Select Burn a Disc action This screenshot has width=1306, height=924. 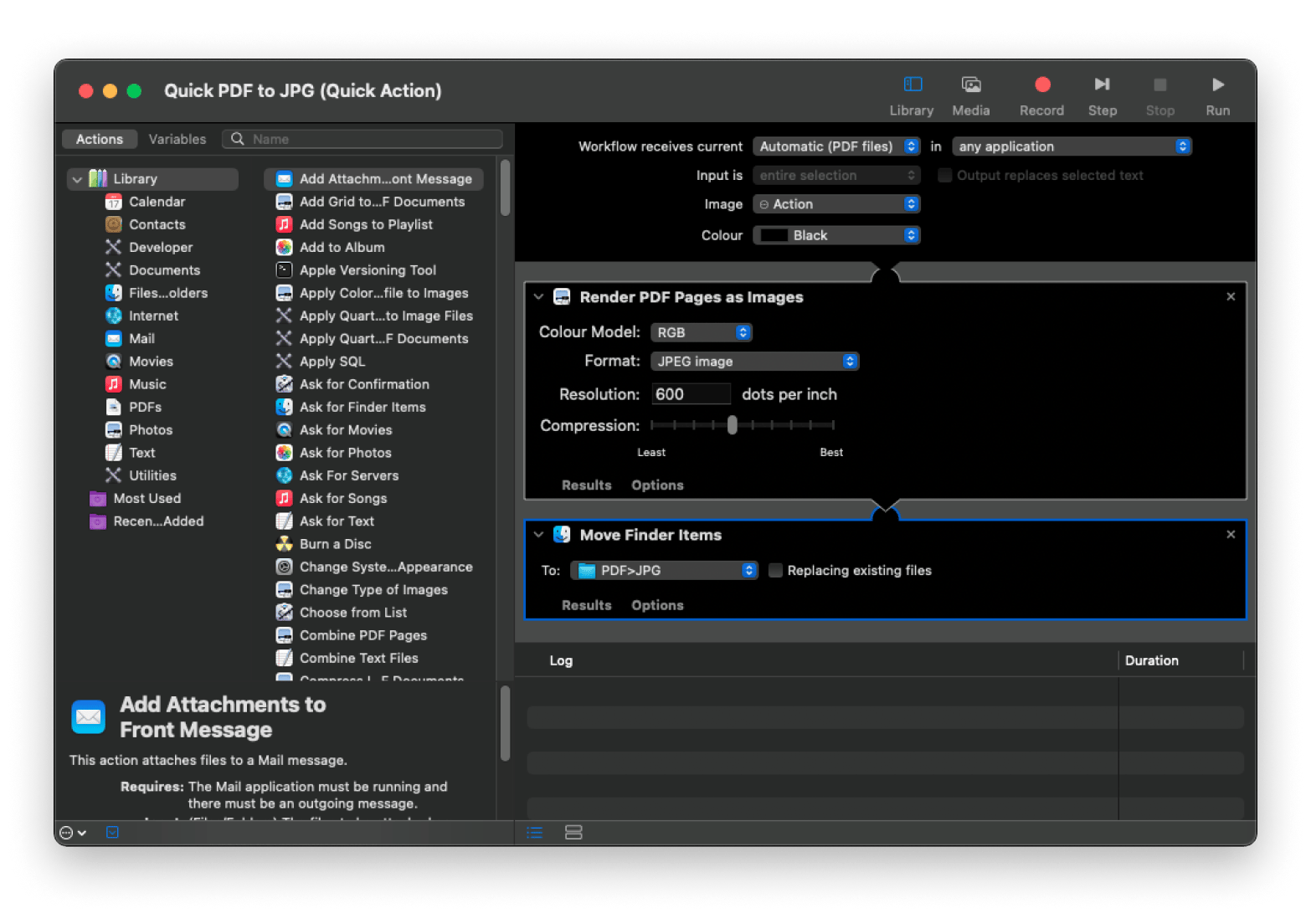coord(335,544)
